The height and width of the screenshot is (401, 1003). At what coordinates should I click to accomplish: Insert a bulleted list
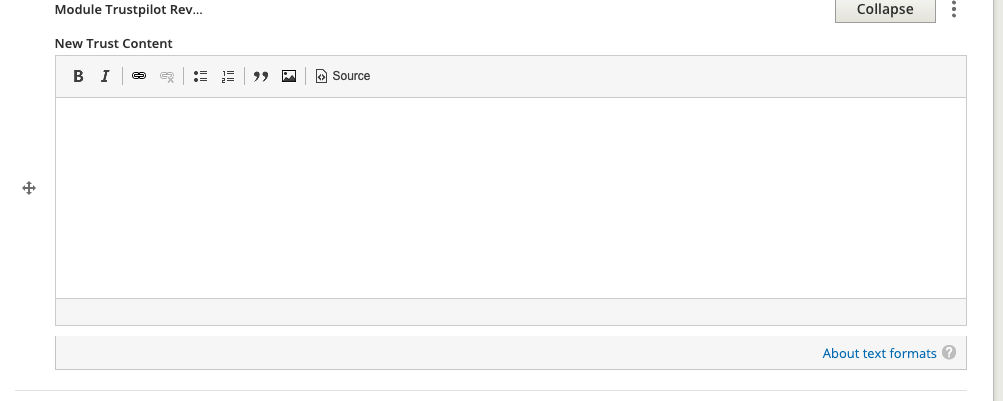pyautogui.click(x=200, y=76)
